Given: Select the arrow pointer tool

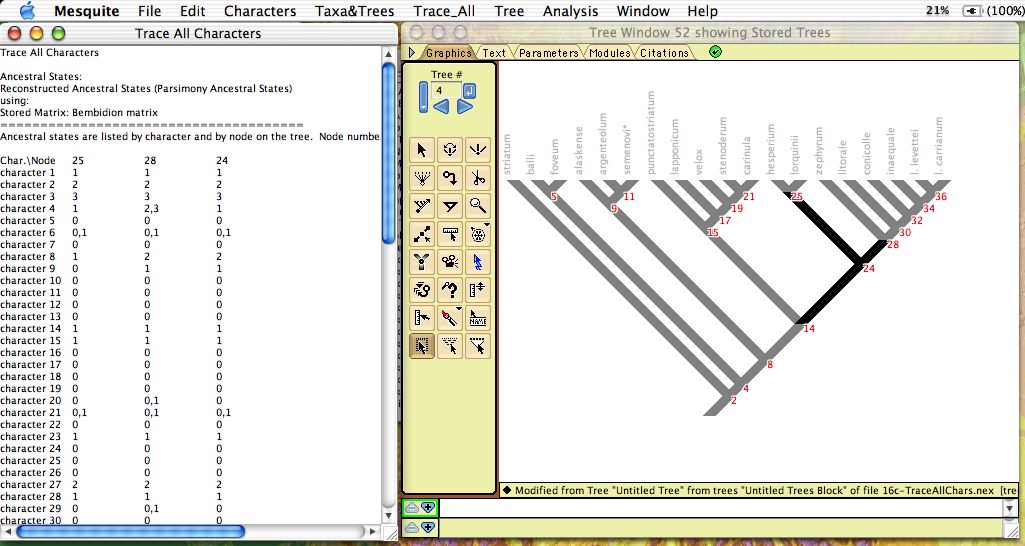Looking at the screenshot, I should coord(422,150).
